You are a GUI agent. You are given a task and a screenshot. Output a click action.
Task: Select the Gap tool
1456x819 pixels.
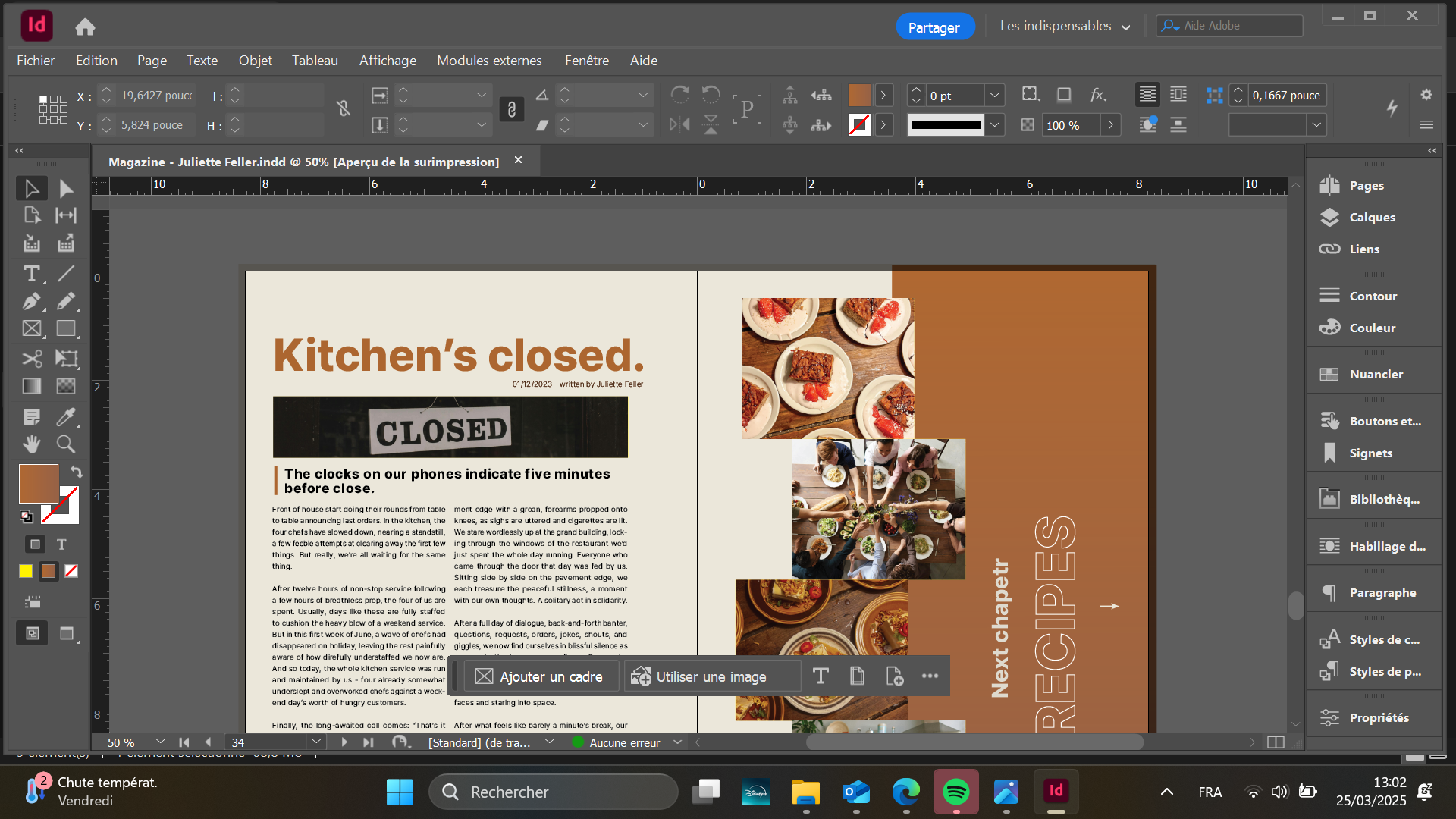click(x=66, y=215)
